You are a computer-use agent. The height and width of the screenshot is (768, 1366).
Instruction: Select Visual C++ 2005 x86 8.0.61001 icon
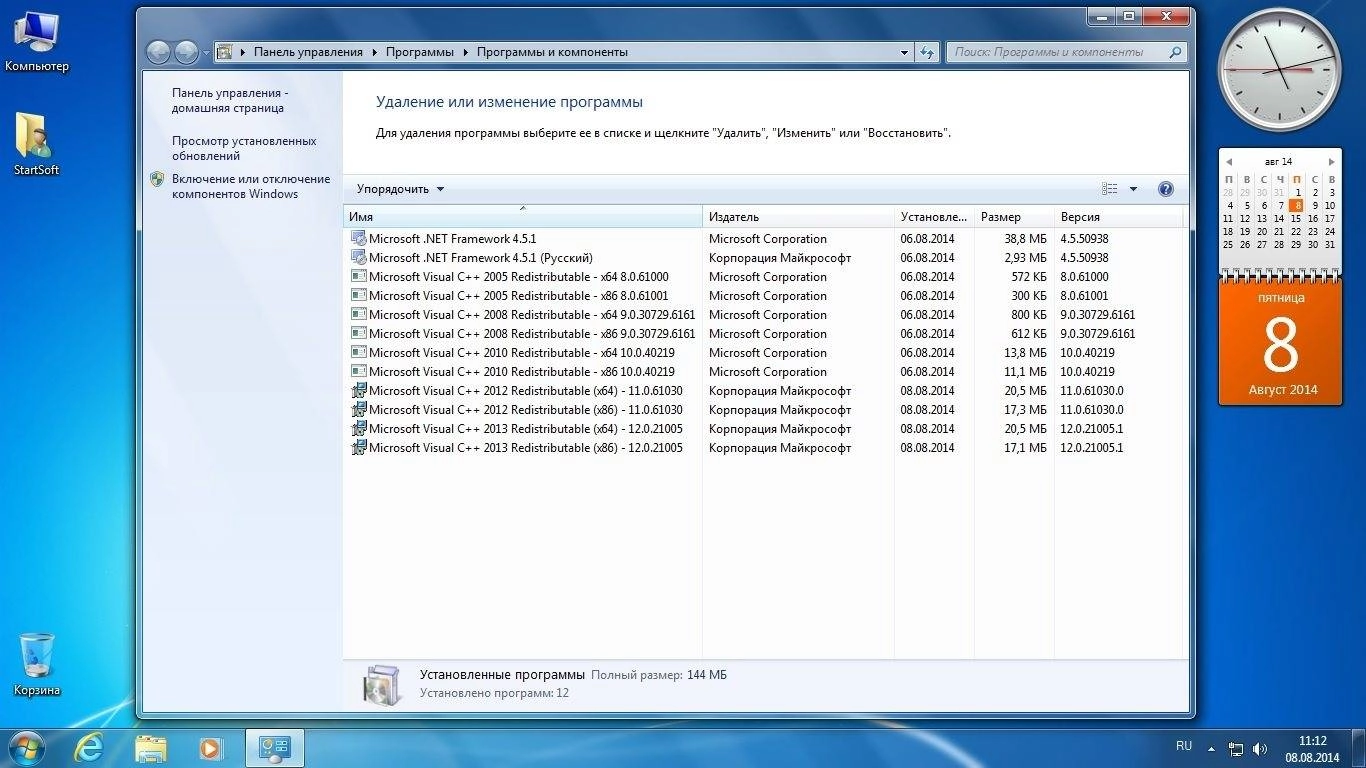click(x=359, y=296)
